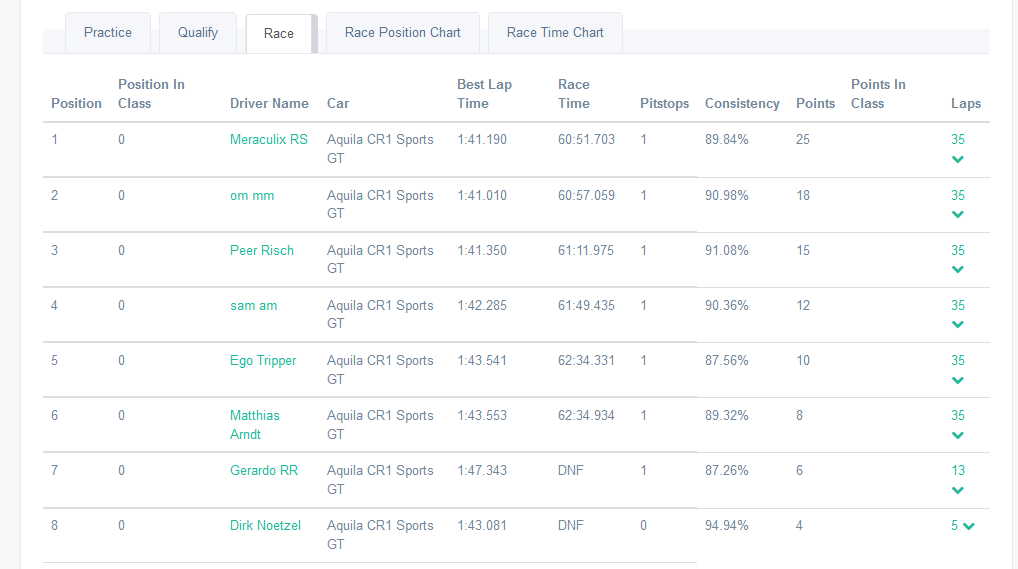This screenshot has height=569, width=1018.
Task: Expand Dirk Noetzel 5 laps chevron
Action: [x=968, y=527]
